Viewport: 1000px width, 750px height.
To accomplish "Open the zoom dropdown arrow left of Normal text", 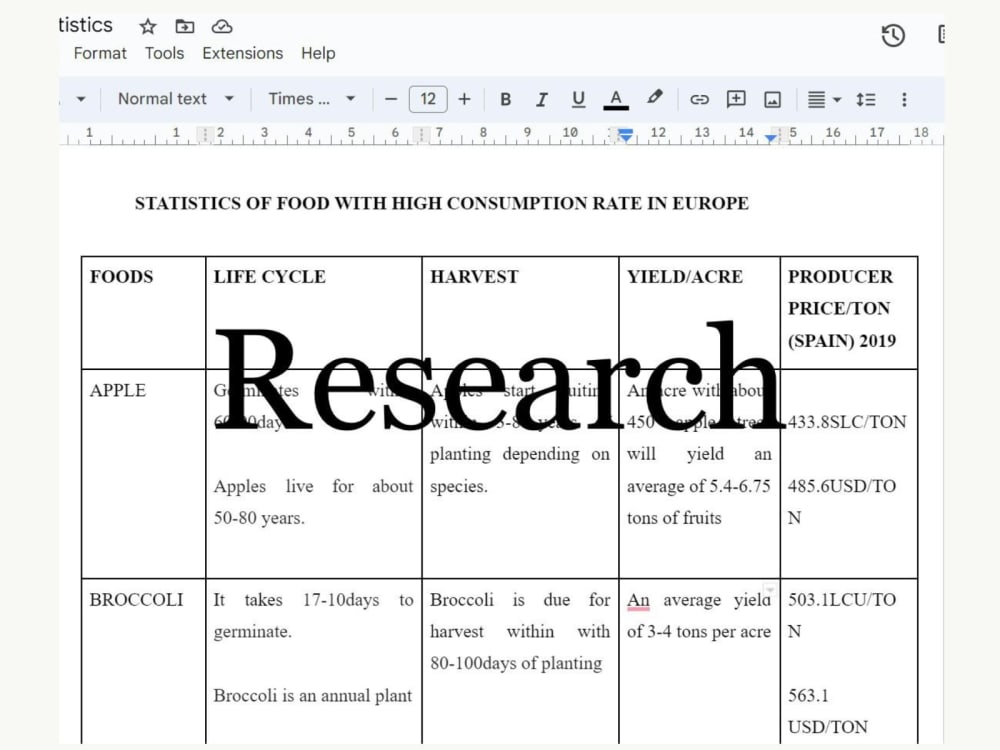I will point(80,99).
